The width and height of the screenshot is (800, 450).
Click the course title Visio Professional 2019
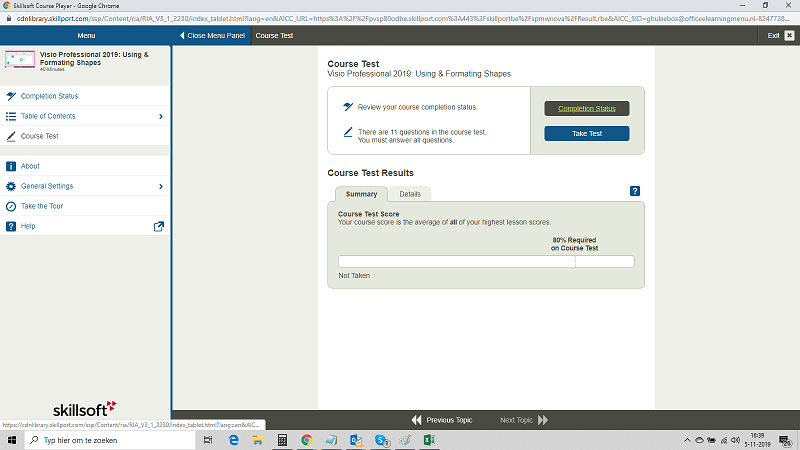point(94,59)
